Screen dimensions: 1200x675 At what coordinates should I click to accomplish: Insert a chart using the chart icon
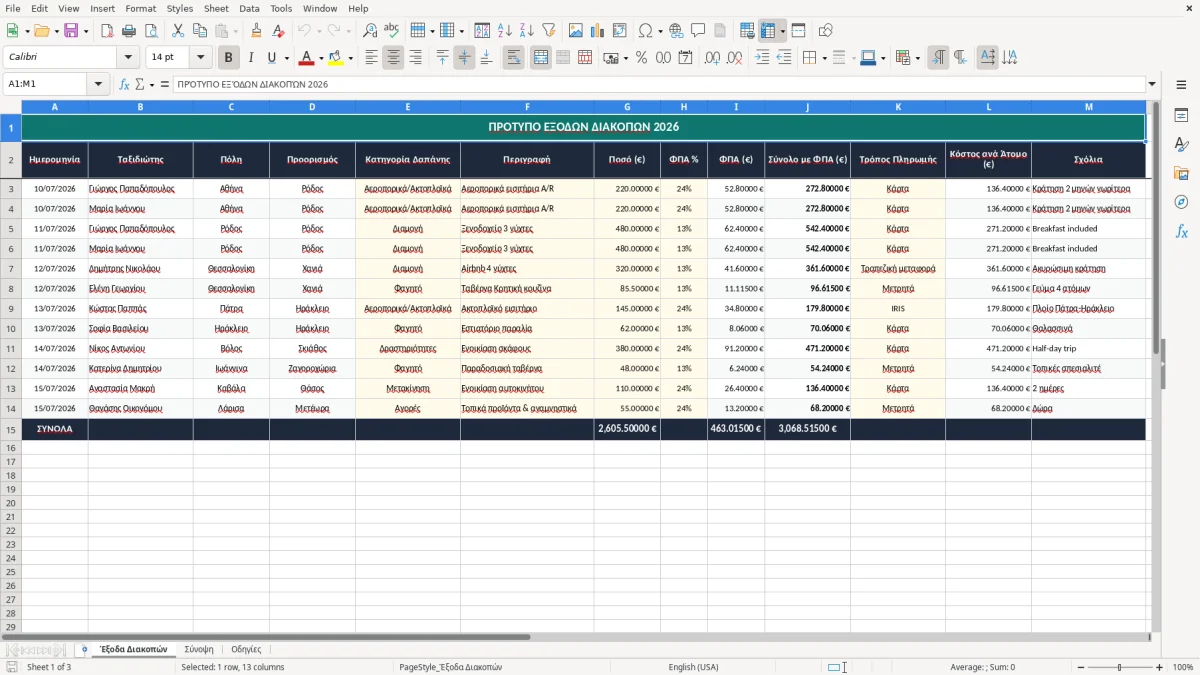coord(598,31)
